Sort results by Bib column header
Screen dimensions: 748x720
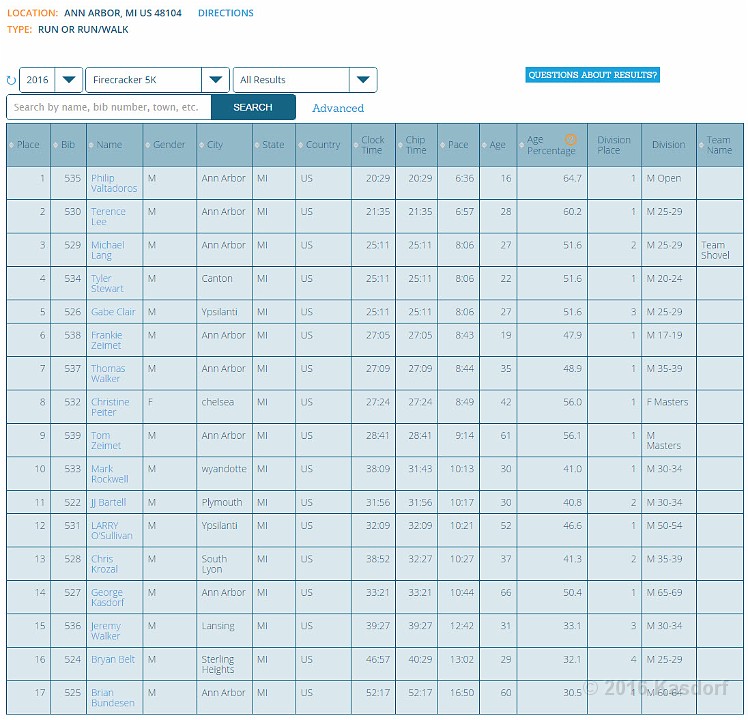coord(68,145)
